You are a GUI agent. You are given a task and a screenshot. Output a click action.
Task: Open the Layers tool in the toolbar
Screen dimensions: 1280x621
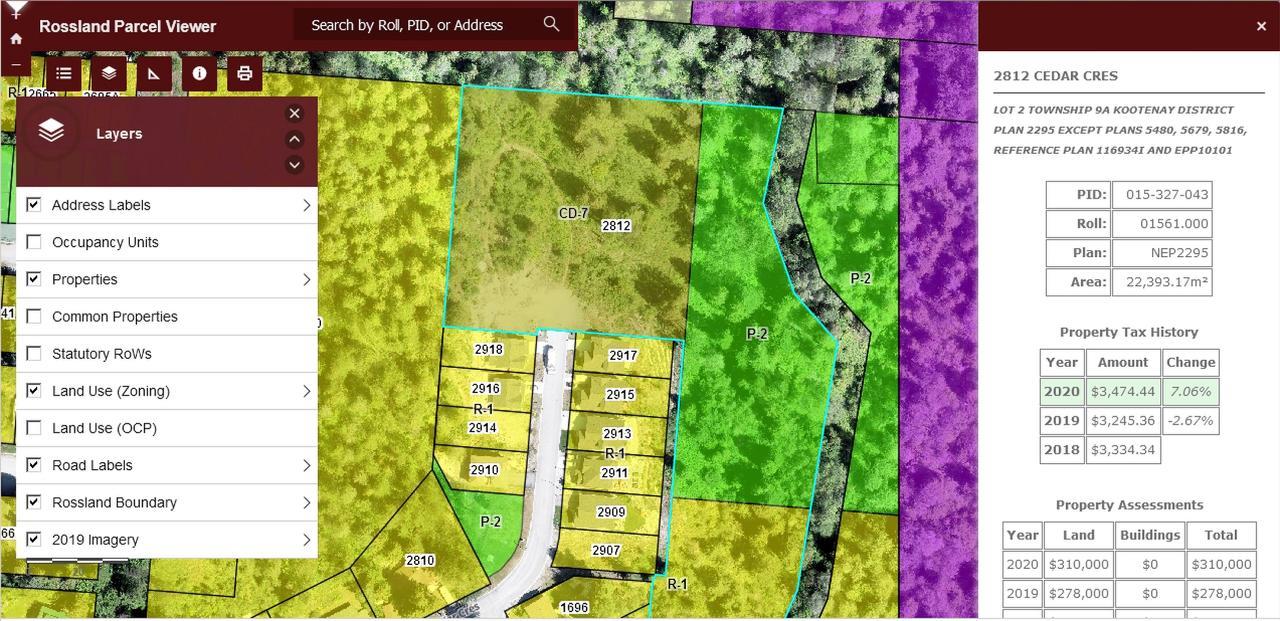click(108, 73)
